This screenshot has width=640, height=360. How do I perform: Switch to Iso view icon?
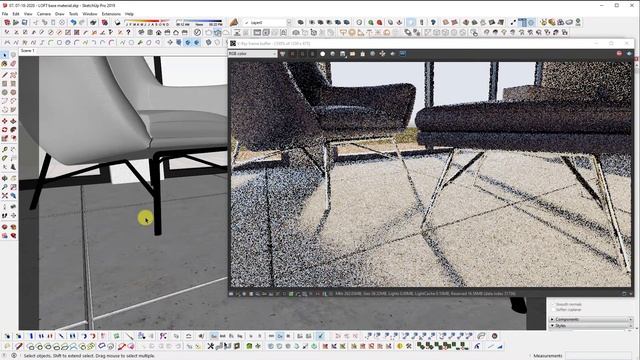(x=141, y=32)
